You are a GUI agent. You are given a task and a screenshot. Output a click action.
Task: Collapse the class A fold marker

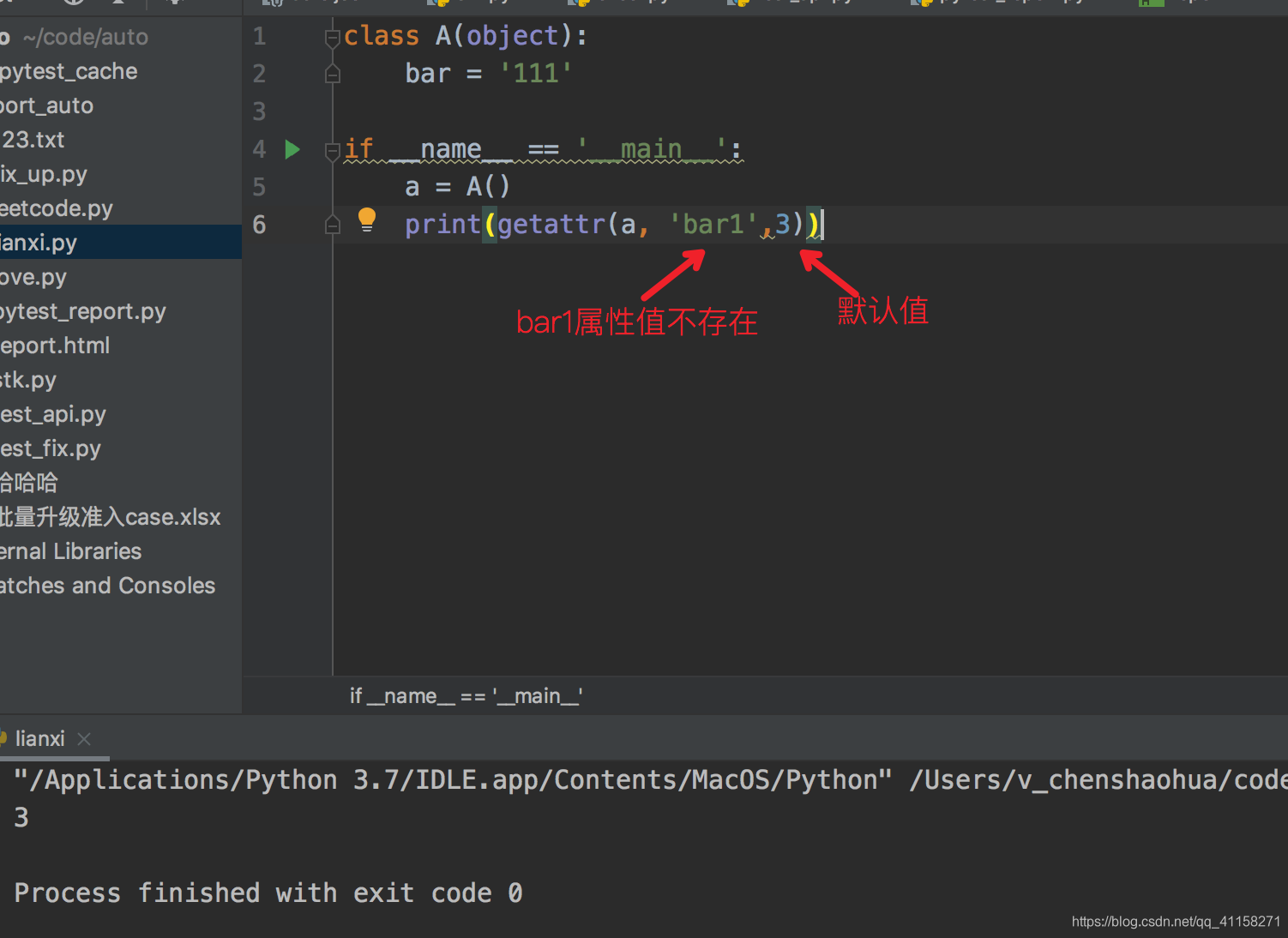pyautogui.click(x=333, y=38)
